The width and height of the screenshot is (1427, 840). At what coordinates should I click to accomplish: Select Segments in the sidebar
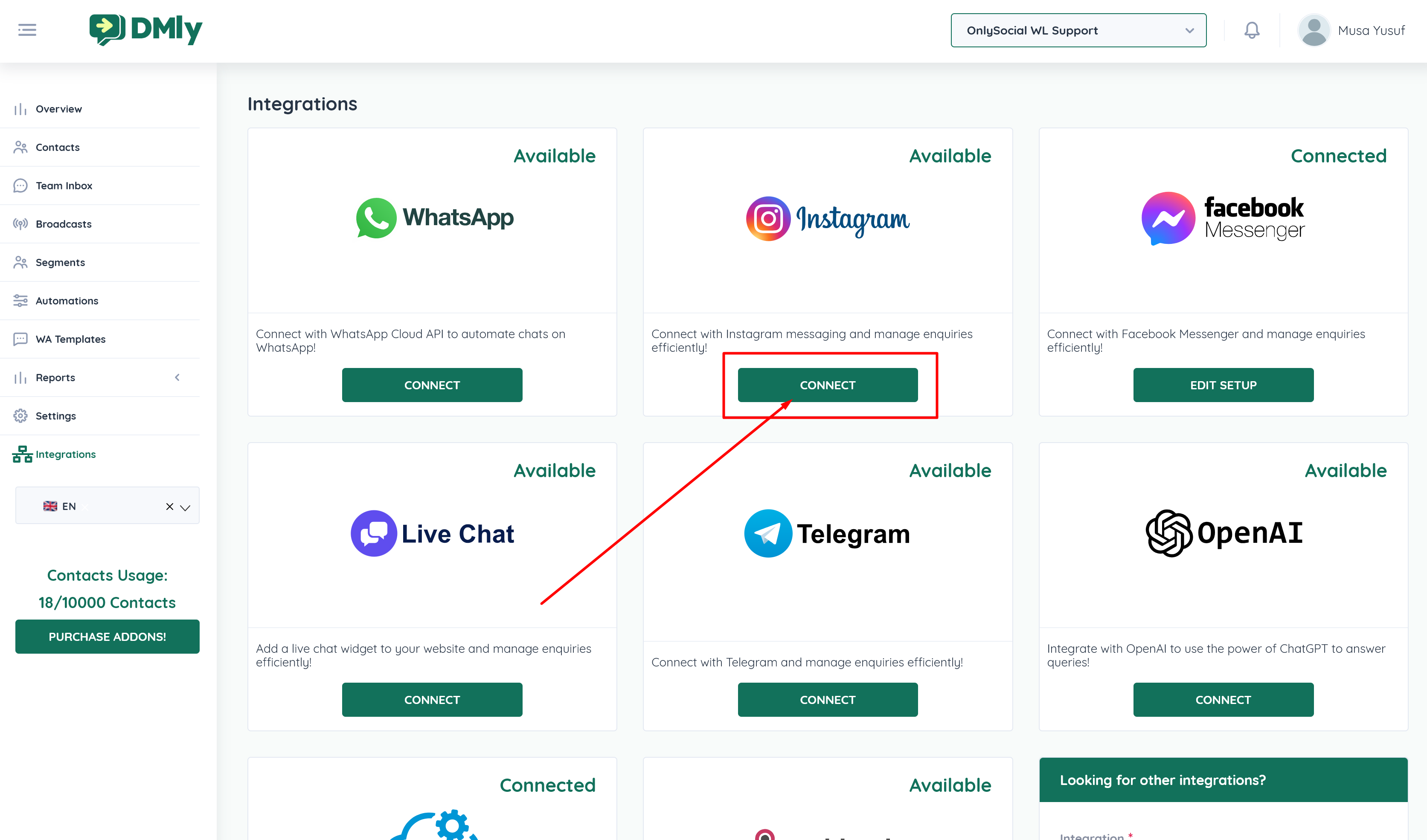pos(60,262)
